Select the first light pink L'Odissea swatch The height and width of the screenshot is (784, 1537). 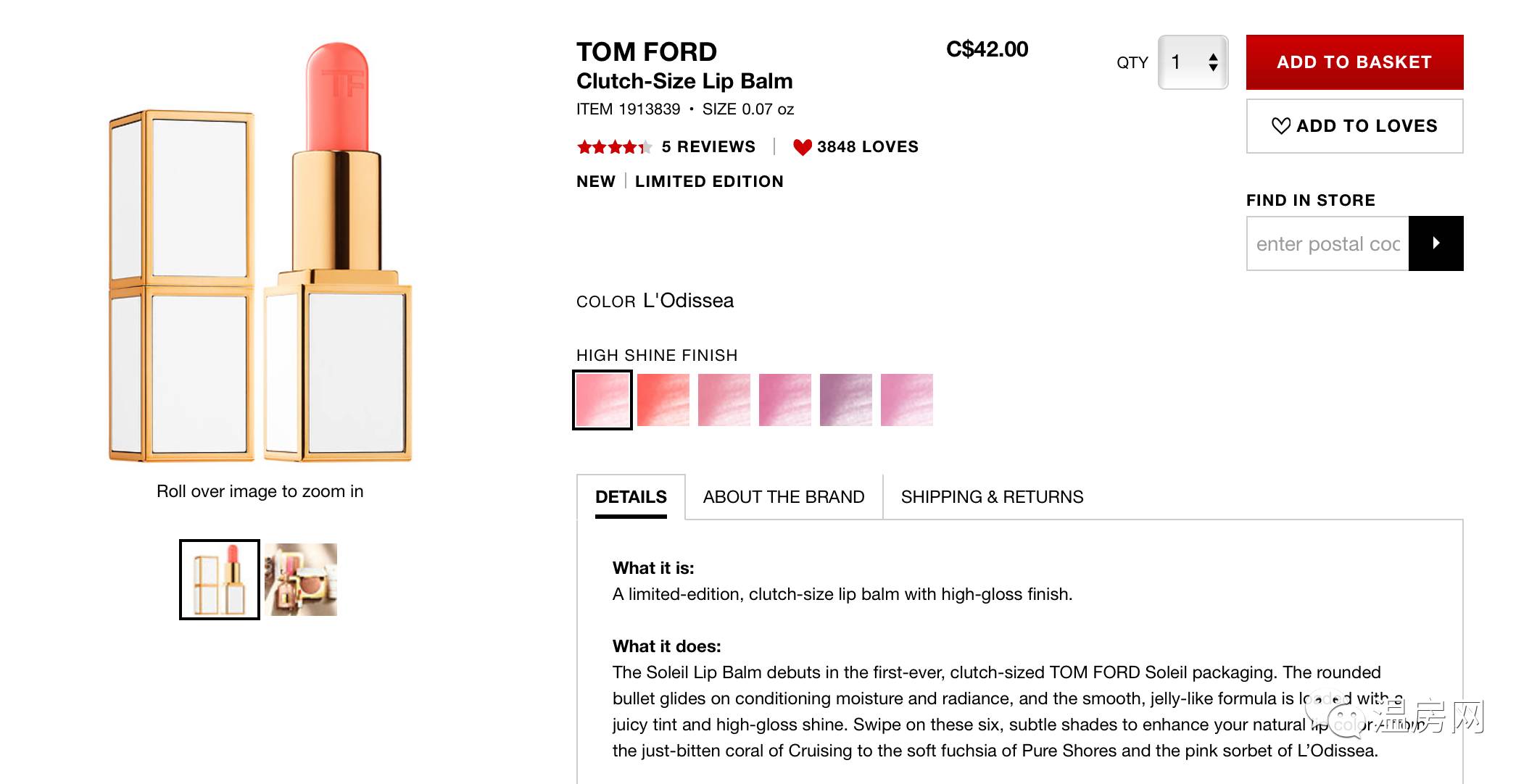click(x=602, y=400)
